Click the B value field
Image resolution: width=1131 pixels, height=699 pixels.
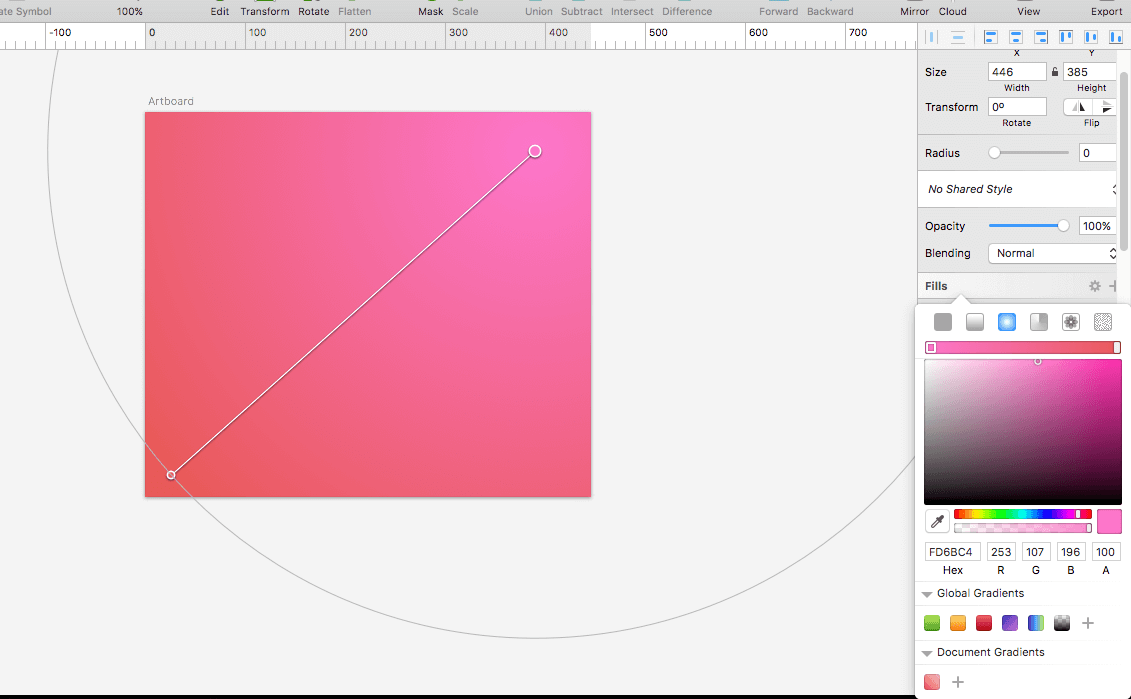[1070, 552]
